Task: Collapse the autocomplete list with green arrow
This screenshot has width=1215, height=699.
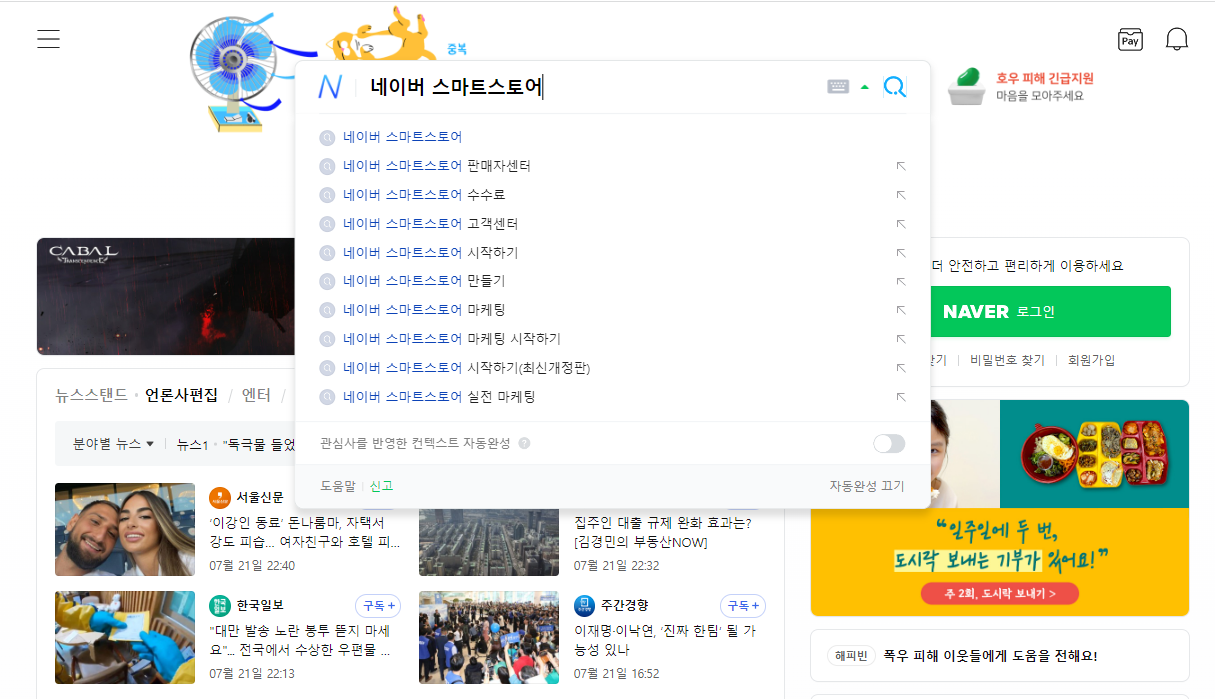Action: tap(864, 87)
